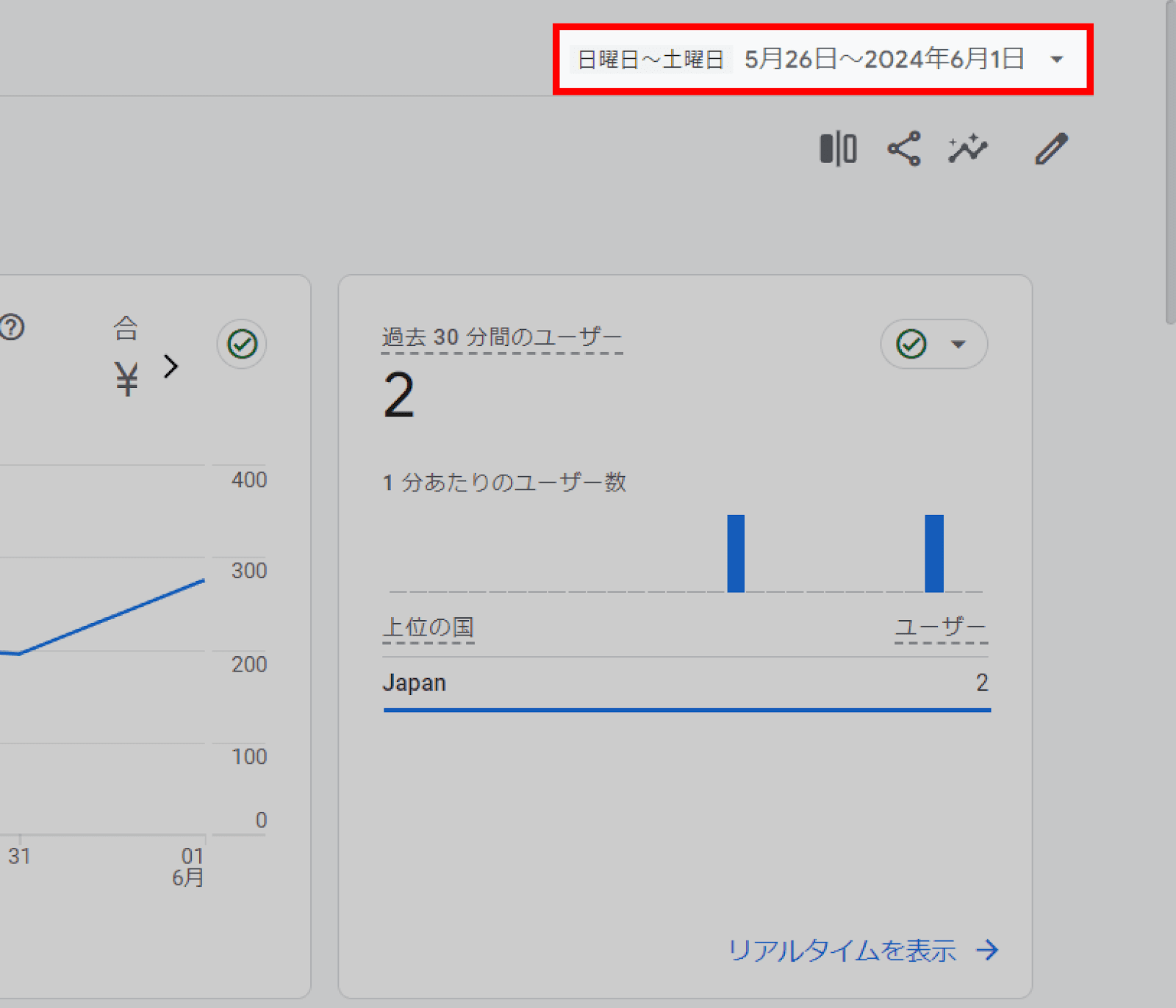Open リアルタイムを表示 link
Viewport: 1176px width, 1008px height.
[864, 951]
